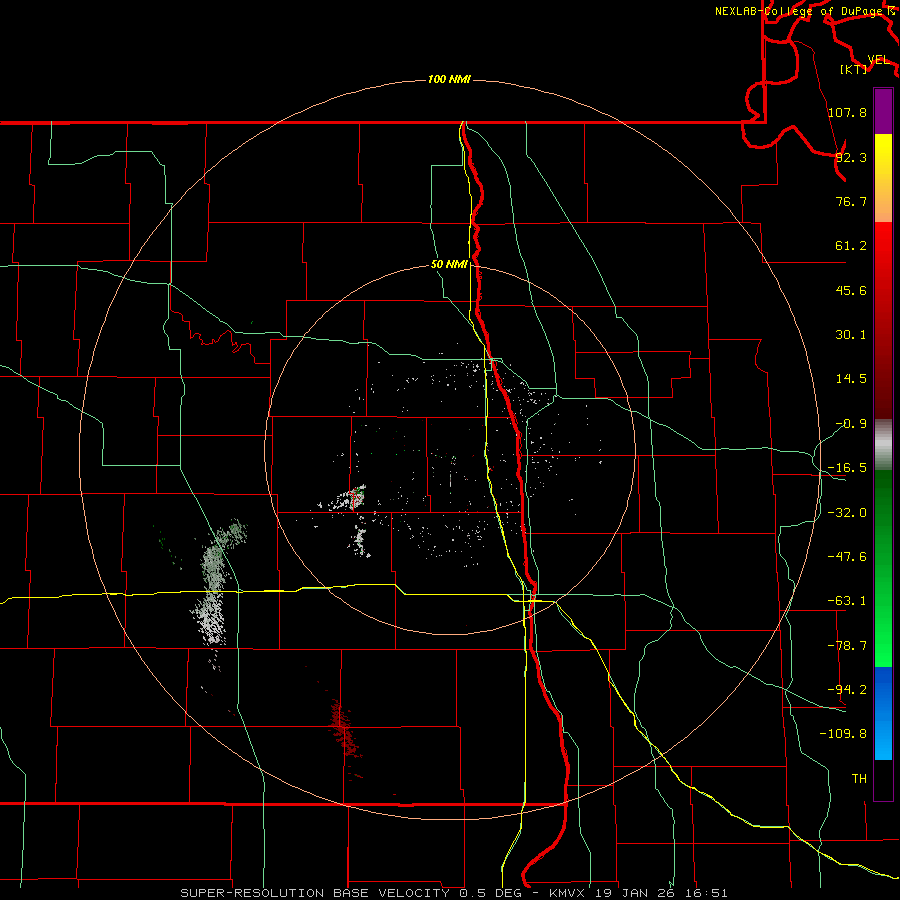Click the red segment of velocity color bar
The height and width of the screenshot is (900, 900).
883,320
